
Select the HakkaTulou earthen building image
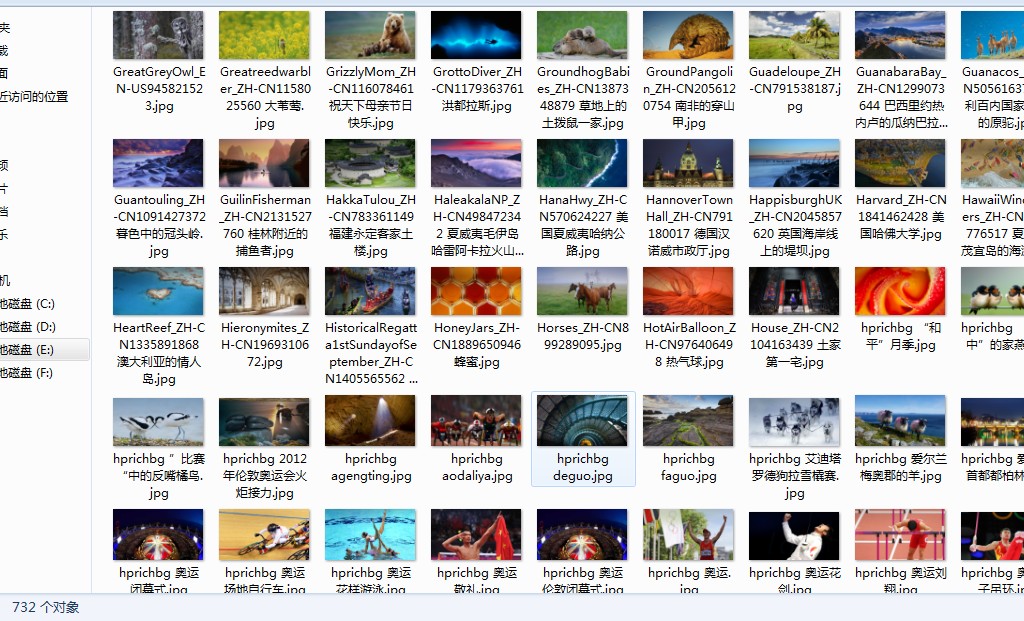coord(370,163)
